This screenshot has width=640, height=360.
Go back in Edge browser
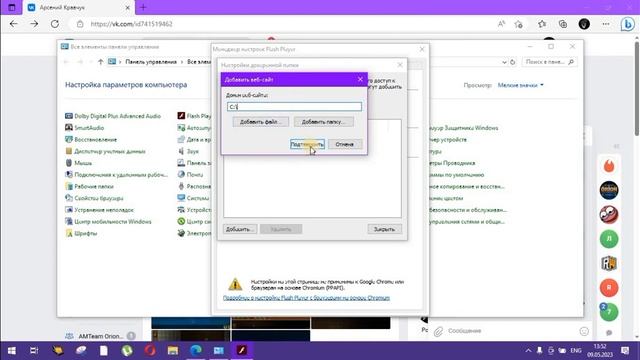point(13,24)
